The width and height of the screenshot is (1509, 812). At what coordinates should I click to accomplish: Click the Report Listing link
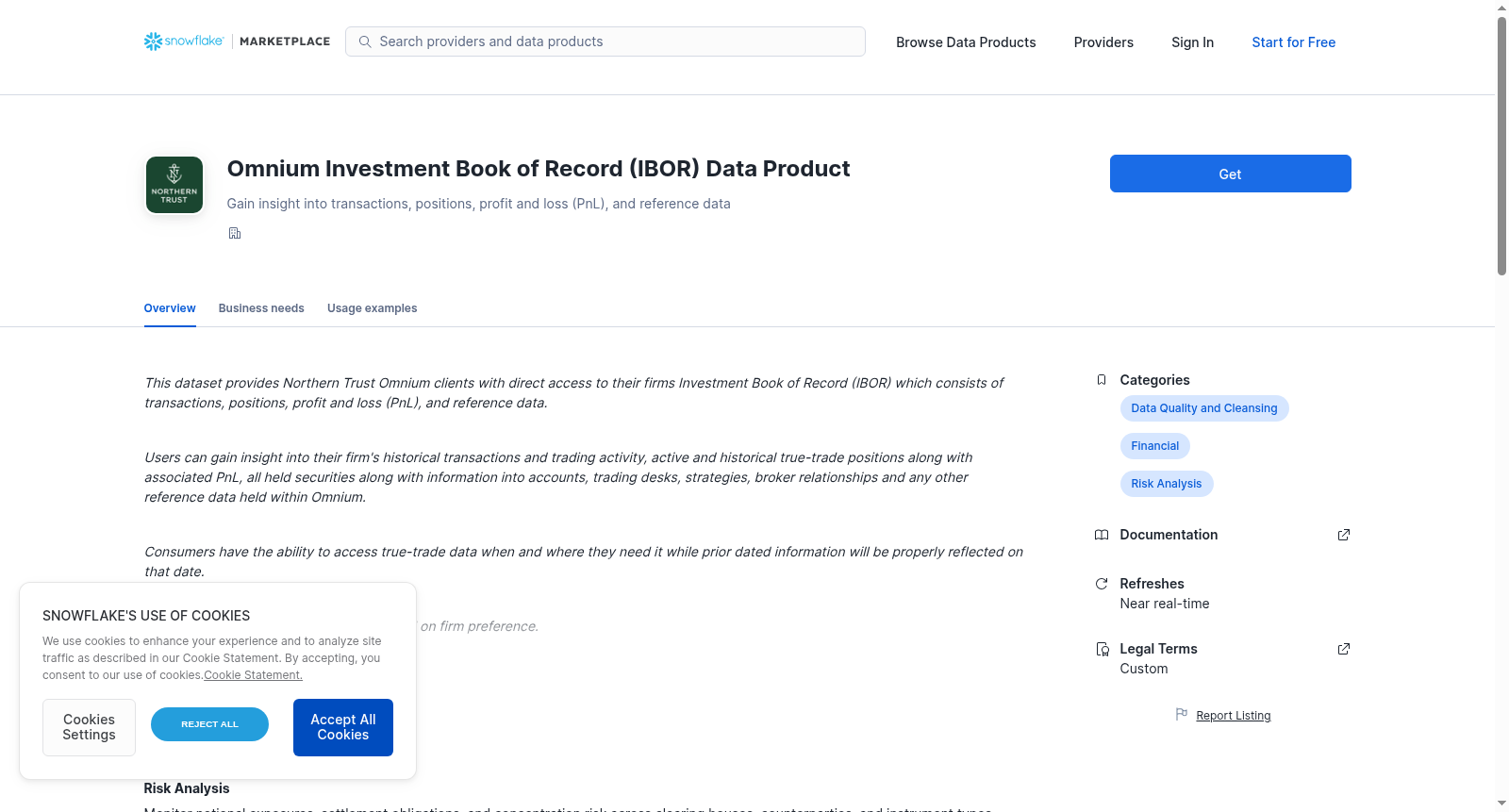(x=1234, y=716)
